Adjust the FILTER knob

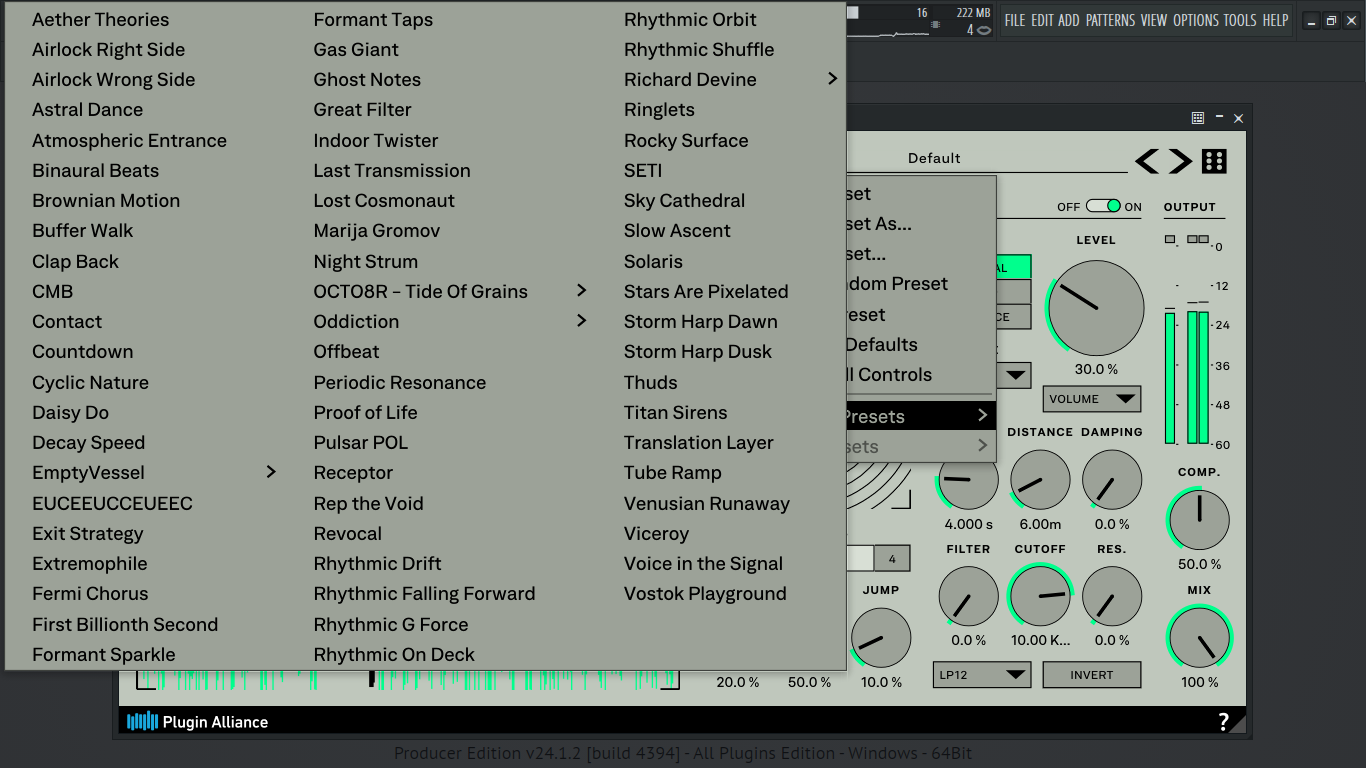coord(968,596)
